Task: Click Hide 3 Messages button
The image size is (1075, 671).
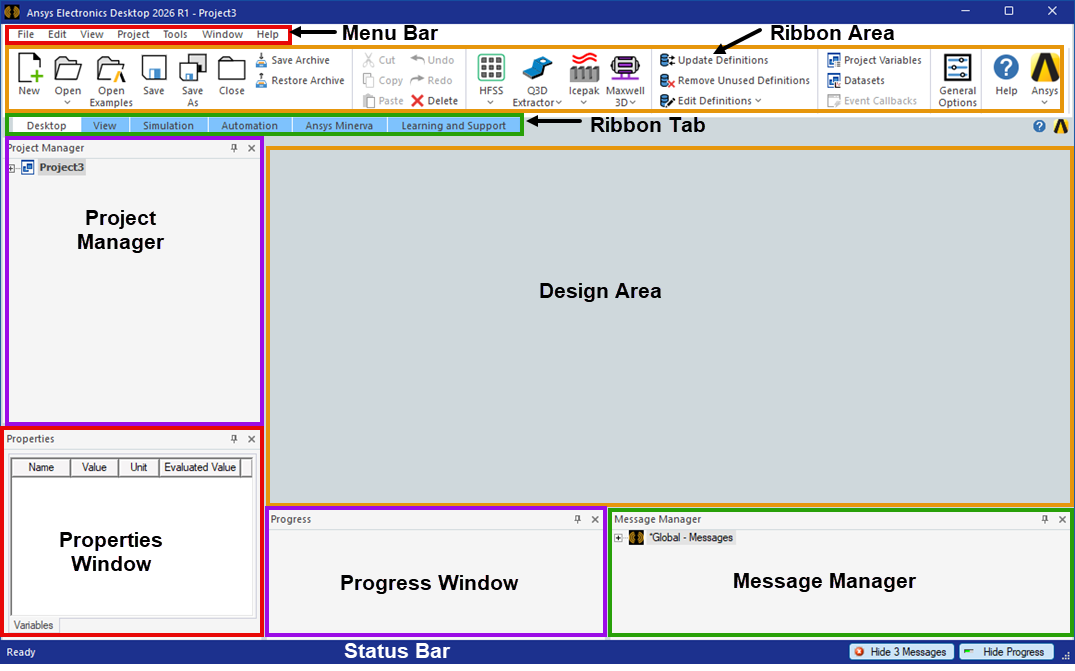Action: (x=900, y=652)
